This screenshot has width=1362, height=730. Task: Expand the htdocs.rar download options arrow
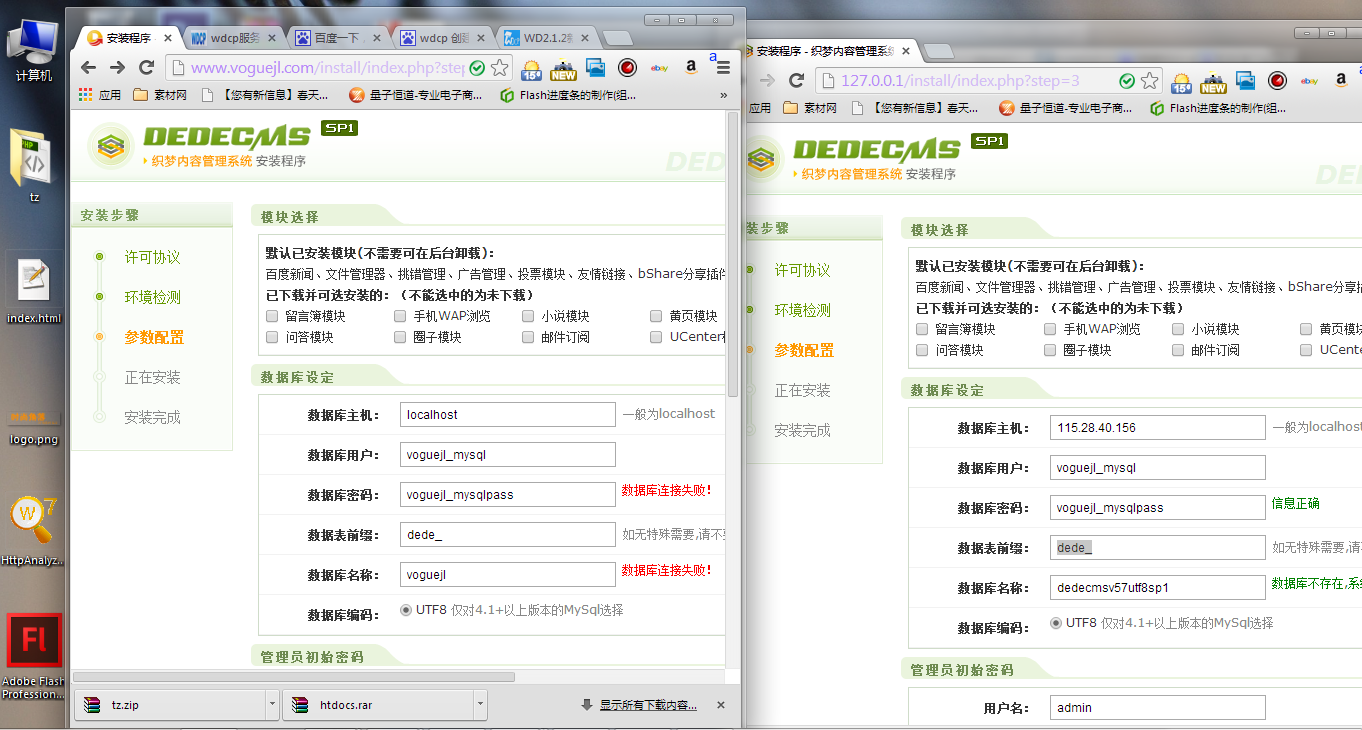(x=481, y=705)
